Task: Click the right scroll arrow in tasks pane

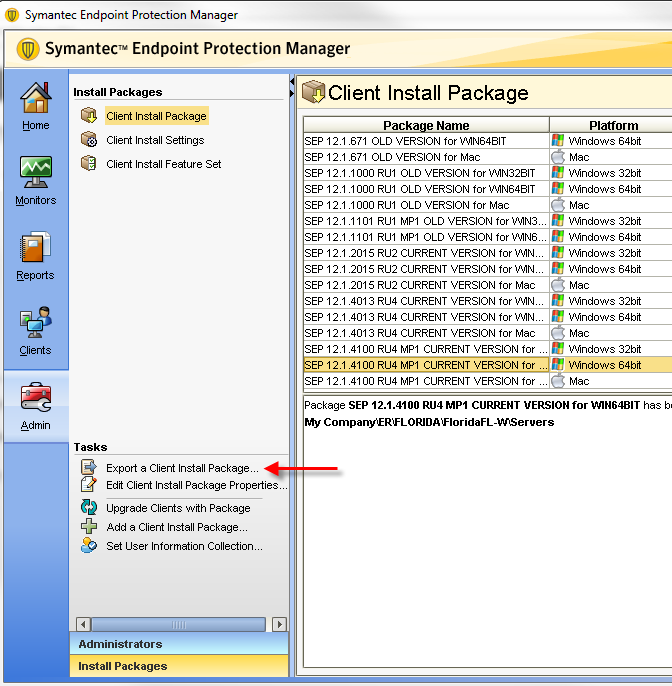Action: 279,624
